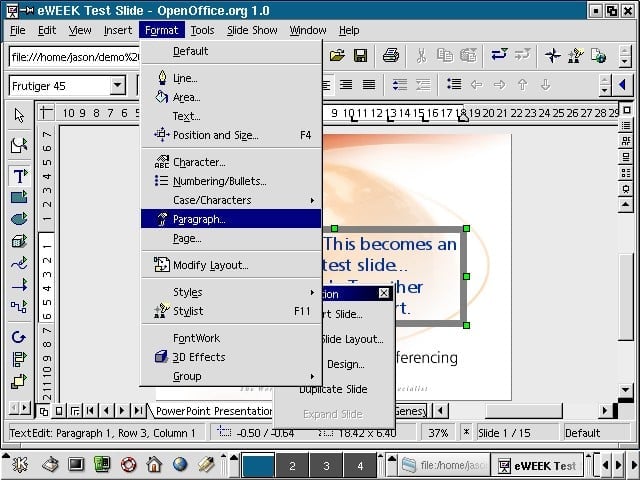Click the horizontal scrollbar thumb
The width and height of the screenshot is (640, 480).
click(523, 411)
